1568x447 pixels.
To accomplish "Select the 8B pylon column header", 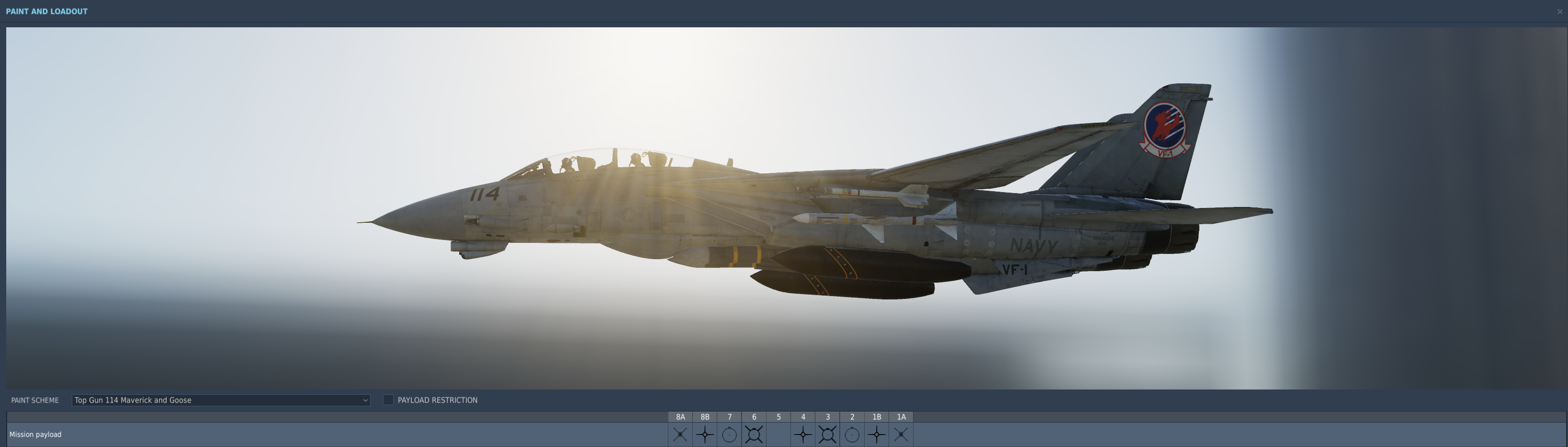I will tap(705, 417).
